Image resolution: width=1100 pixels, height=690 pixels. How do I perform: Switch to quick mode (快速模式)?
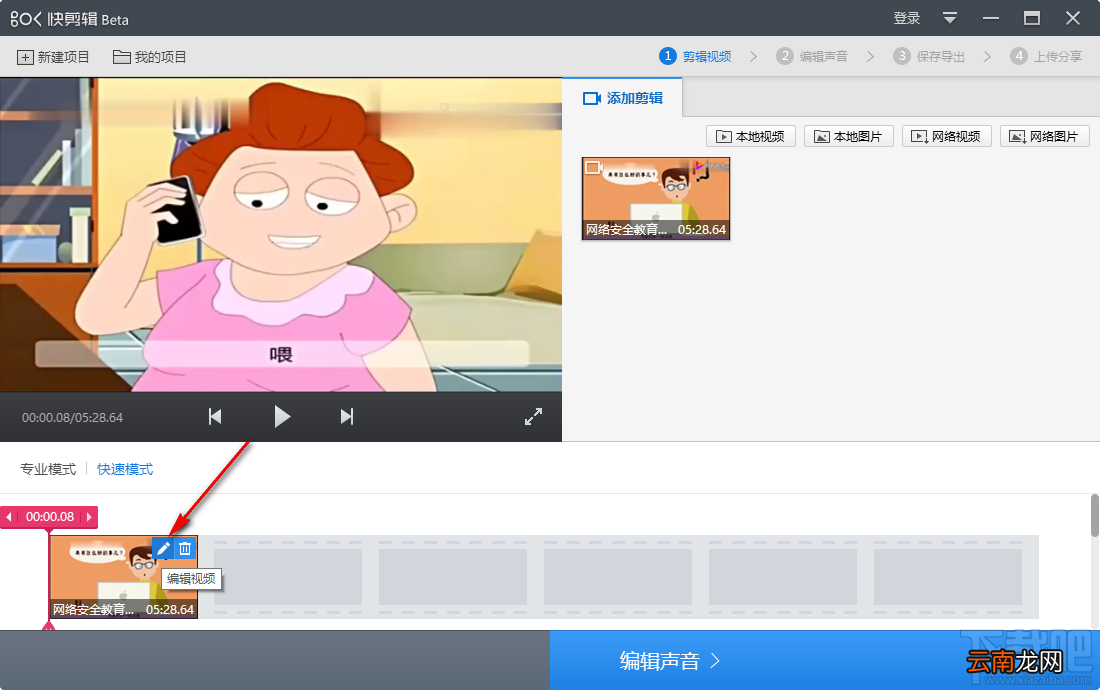(125, 469)
